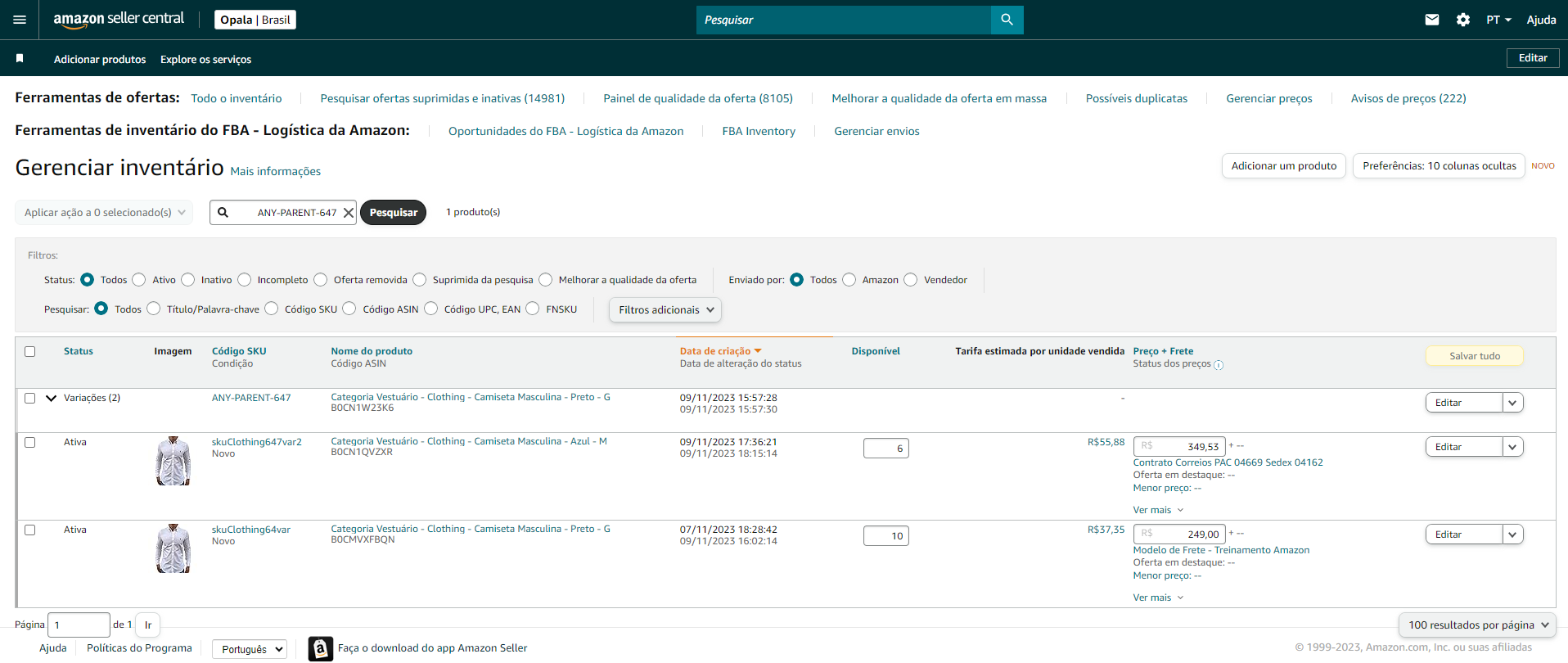Image resolution: width=1568 pixels, height=663 pixels.
Task: Expand Ver mais for the 249,00 price row
Action: pos(1158,598)
